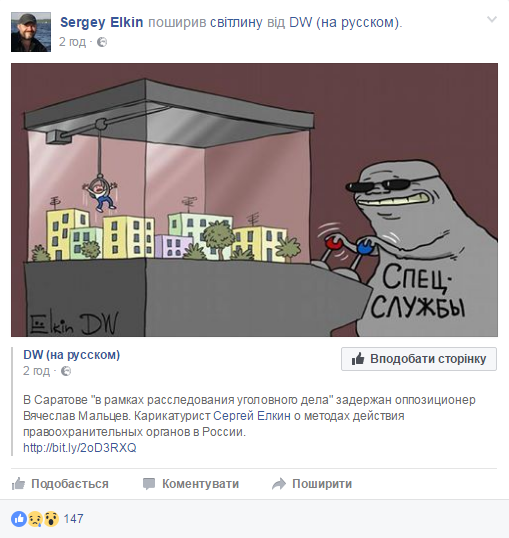Screen dimensions: 509x538
Task: Open the Sergey Elkin profile name link
Action: point(102,22)
